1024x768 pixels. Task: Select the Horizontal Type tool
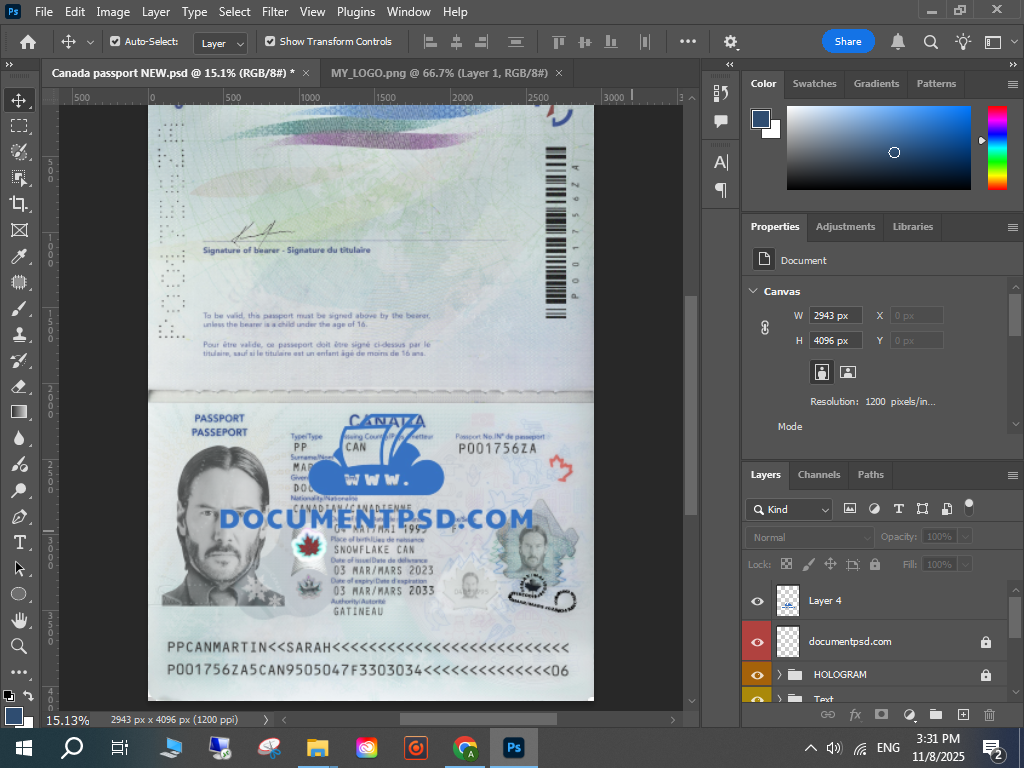coord(19,542)
